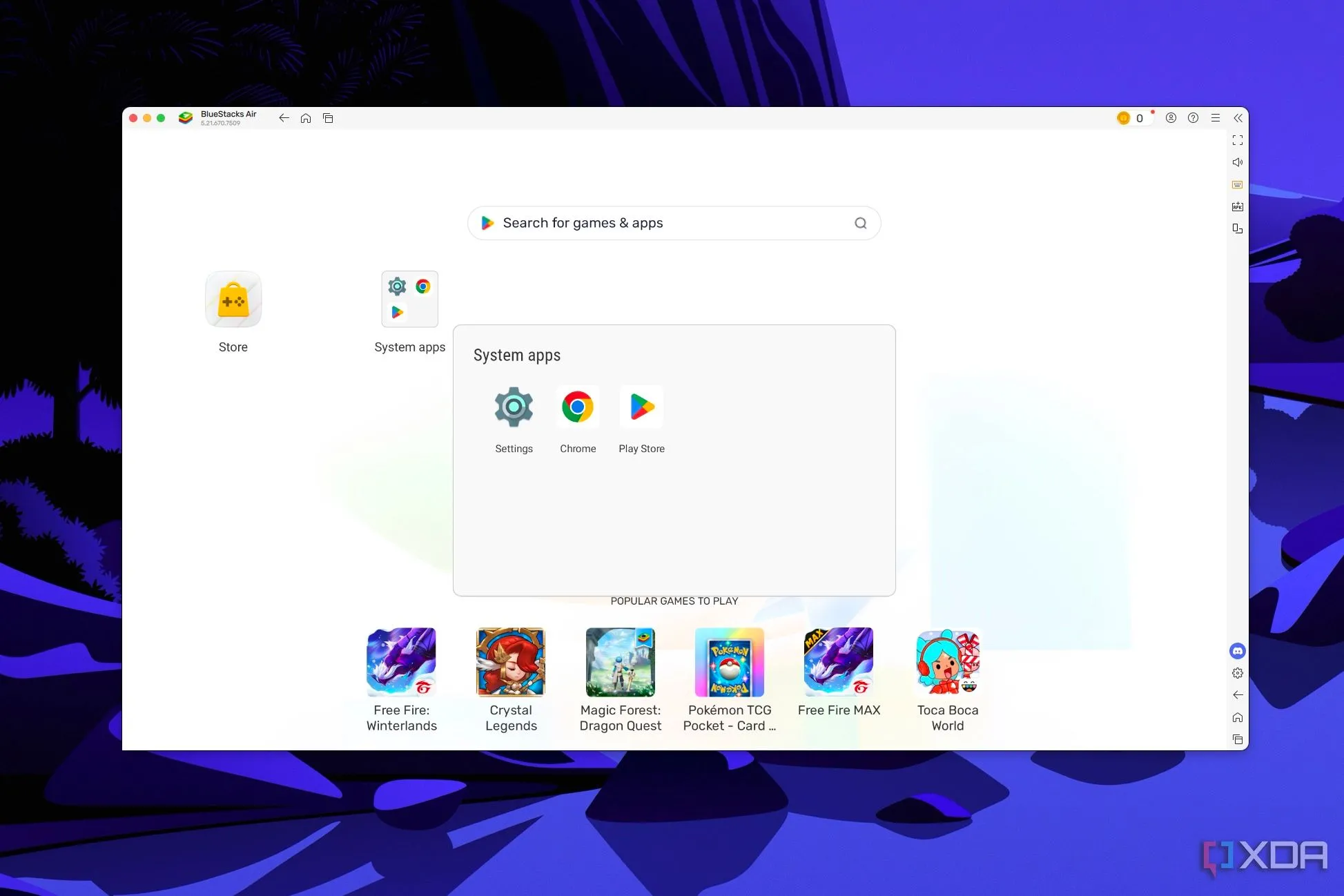Click the rotate screen icon in sidebar
Viewport: 1344px width, 896px height.
point(1238,228)
